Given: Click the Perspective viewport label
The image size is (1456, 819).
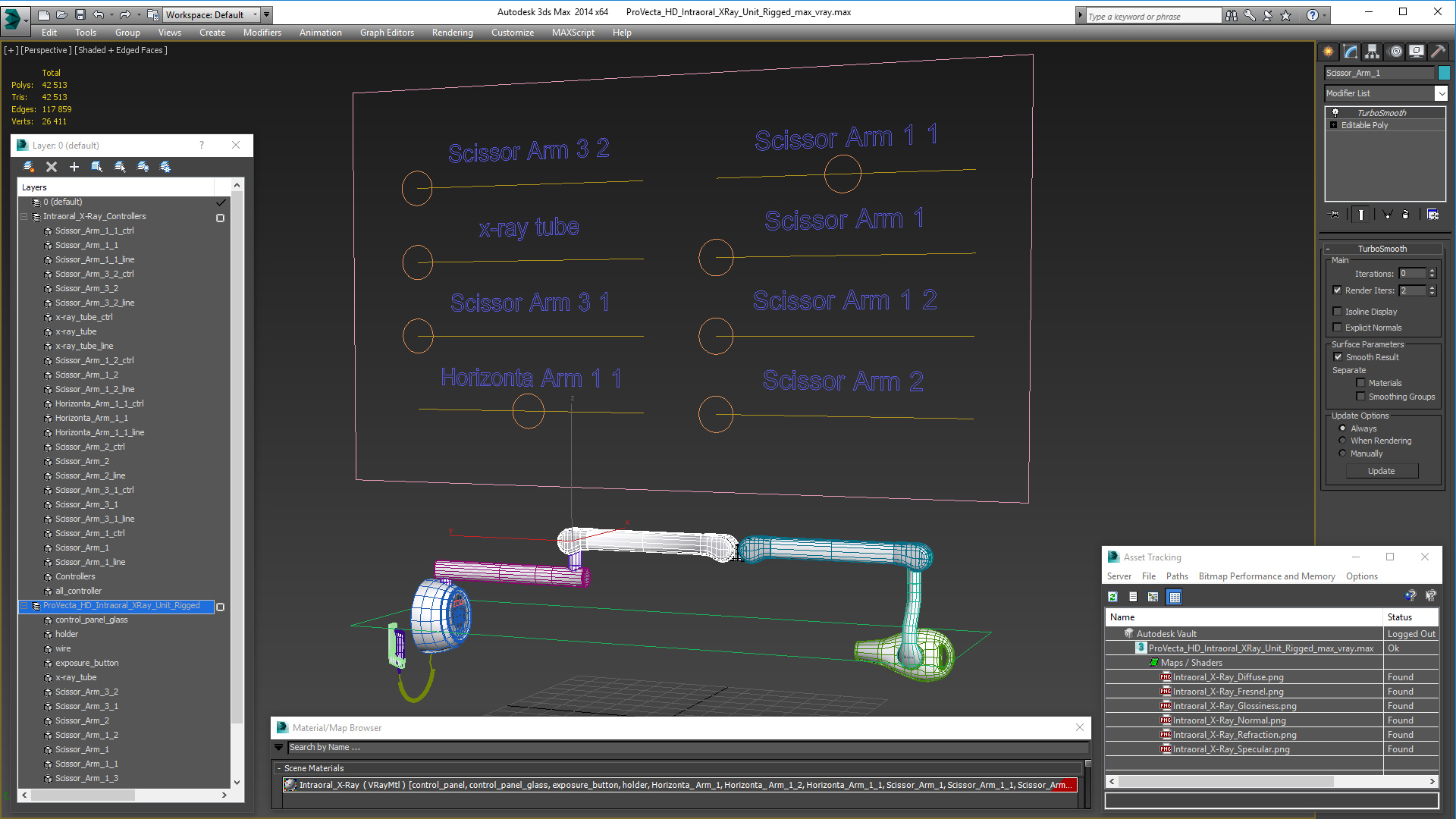Looking at the screenshot, I should click(x=46, y=50).
